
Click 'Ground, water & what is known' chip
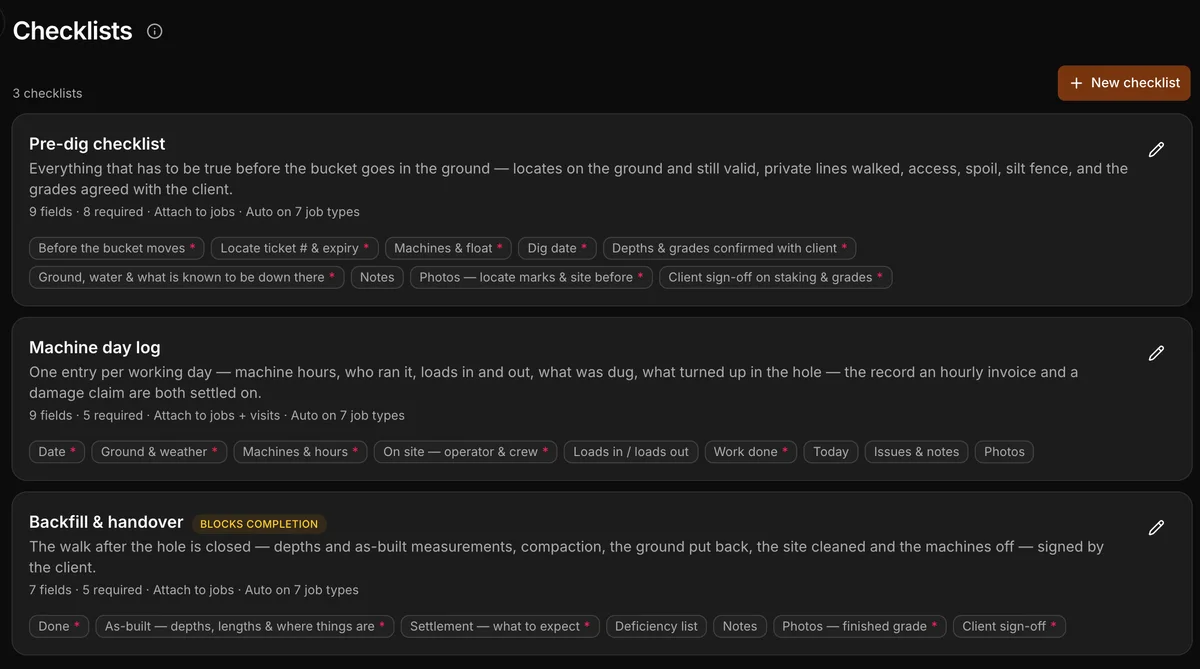pyautogui.click(x=186, y=277)
